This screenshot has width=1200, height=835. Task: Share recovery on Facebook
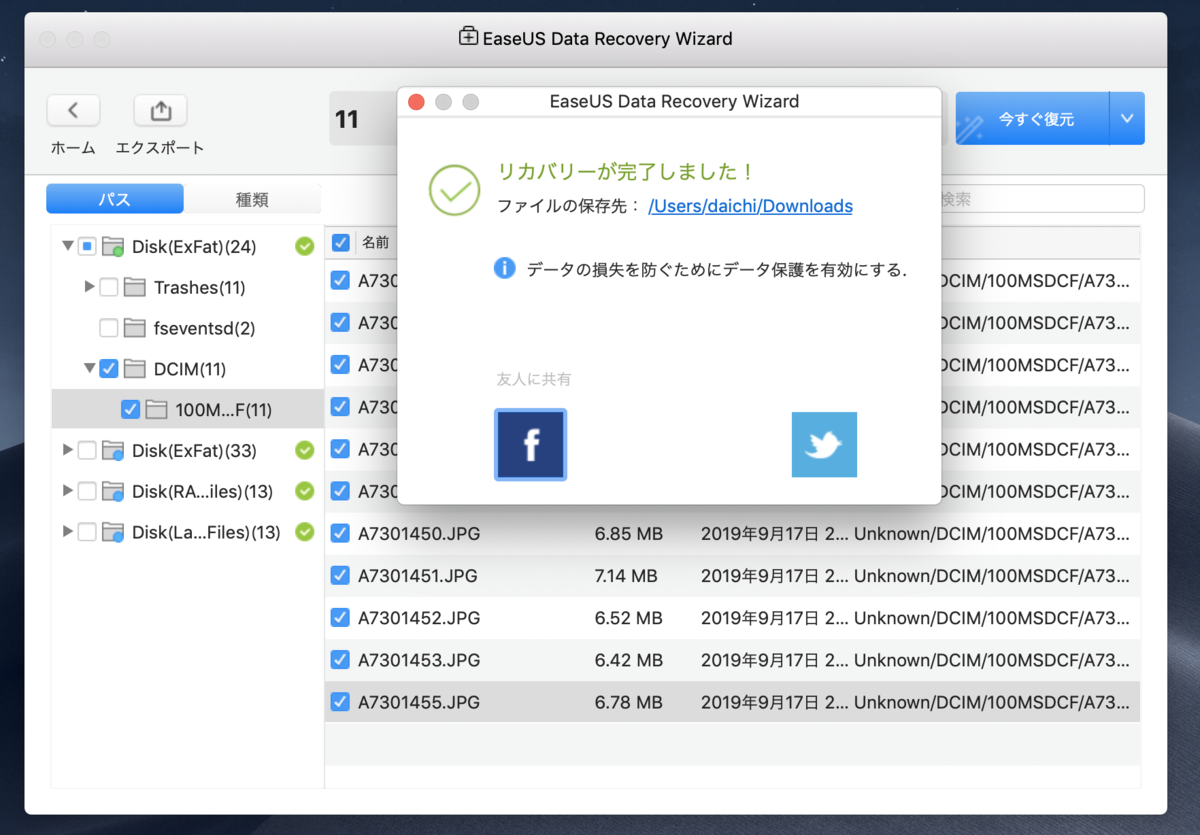point(531,445)
